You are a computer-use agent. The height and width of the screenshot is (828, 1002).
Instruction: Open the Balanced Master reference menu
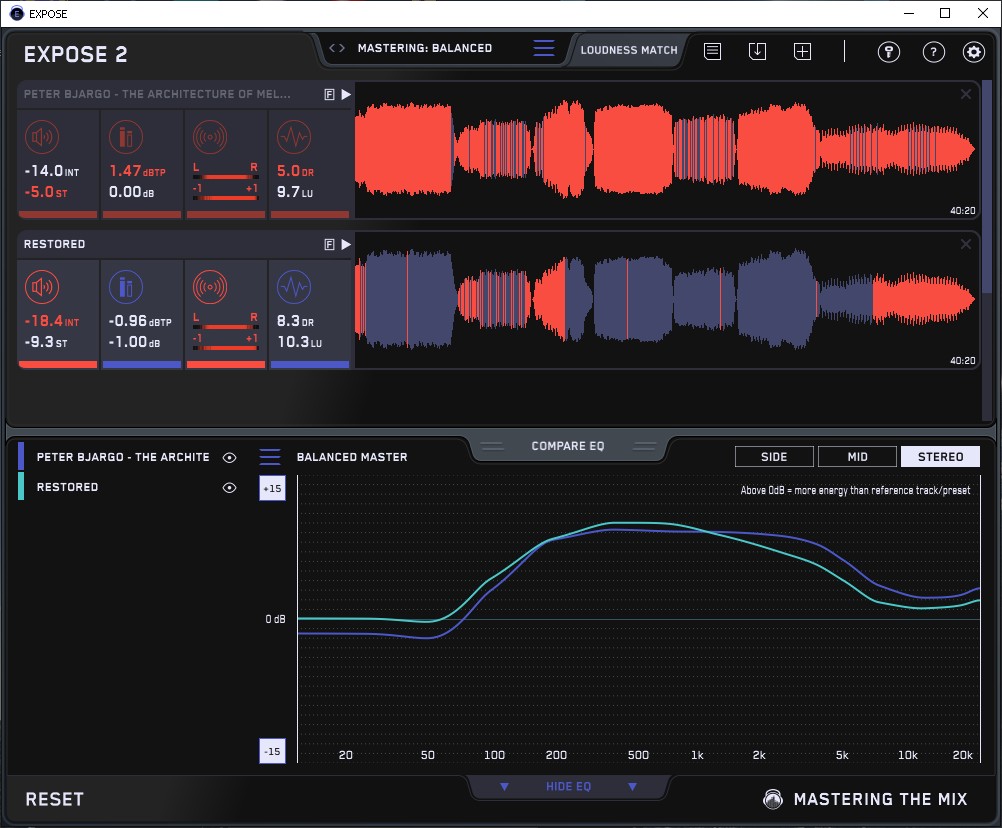point(270,457)
